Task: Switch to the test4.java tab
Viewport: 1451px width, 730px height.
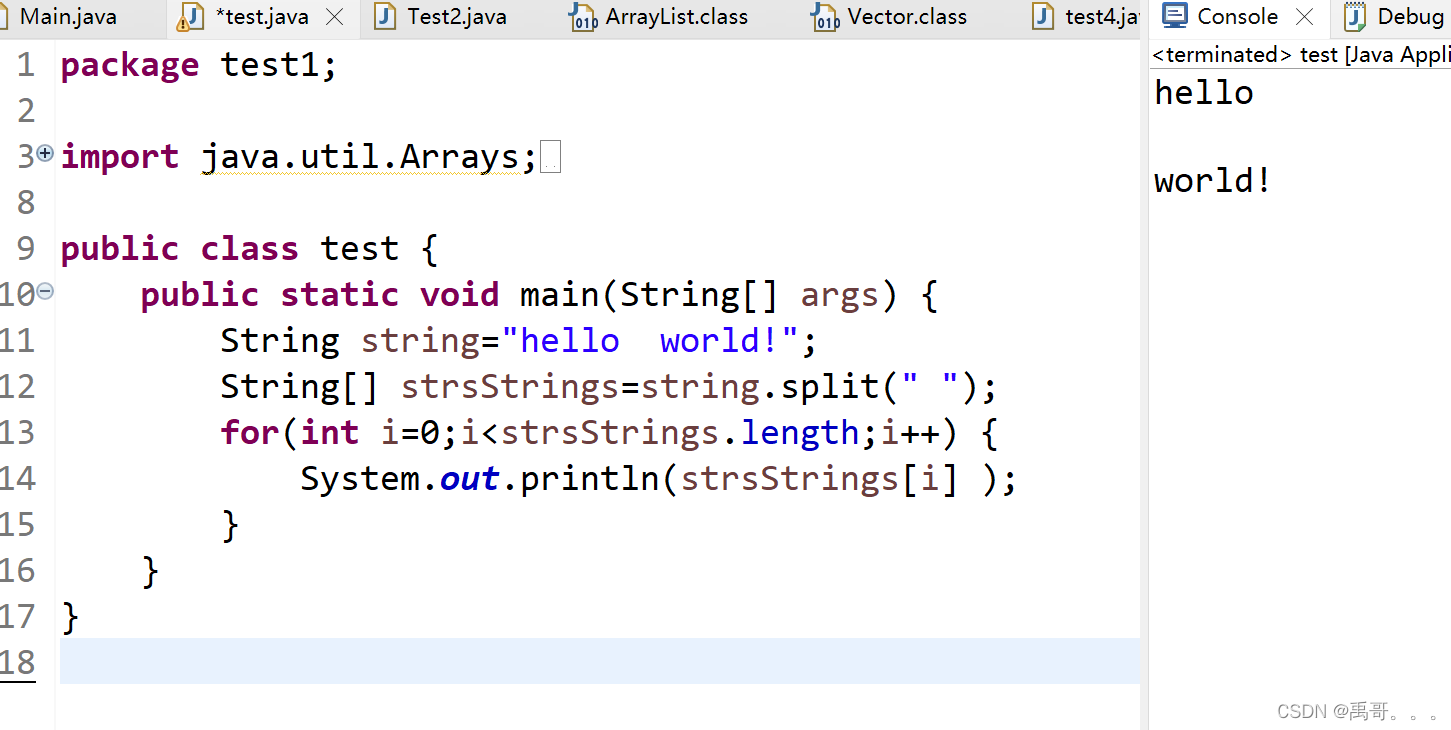Action: pyautogui.click(x=1103, y=17)
